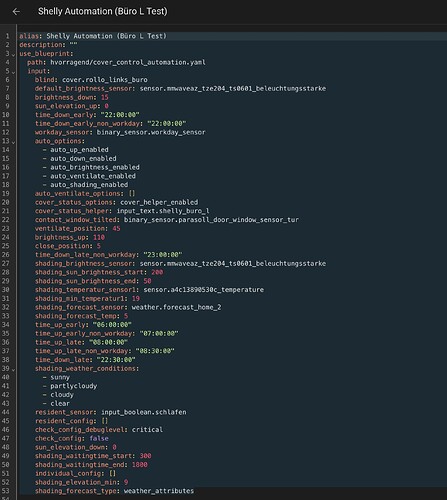Click shading_elevation_min value 9
This screenshot has width=447, height=500.
coord(126,482)
